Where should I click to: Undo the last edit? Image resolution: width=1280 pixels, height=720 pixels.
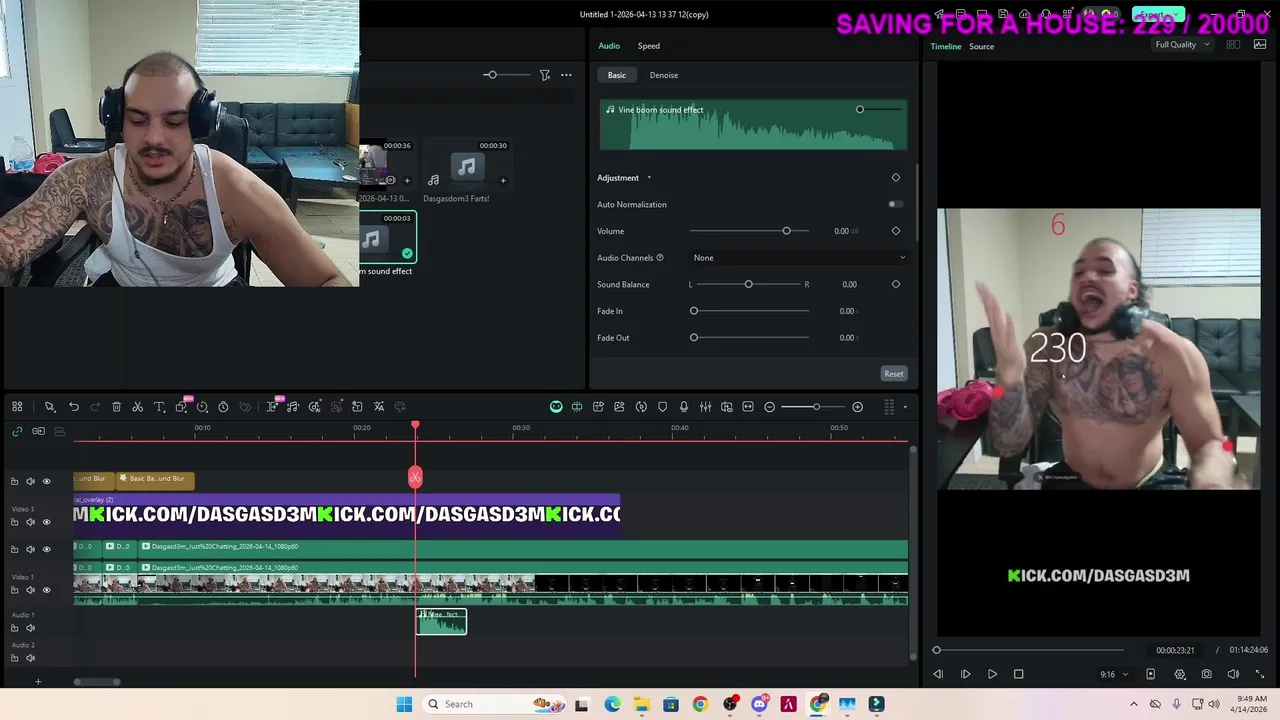(74, 407)
